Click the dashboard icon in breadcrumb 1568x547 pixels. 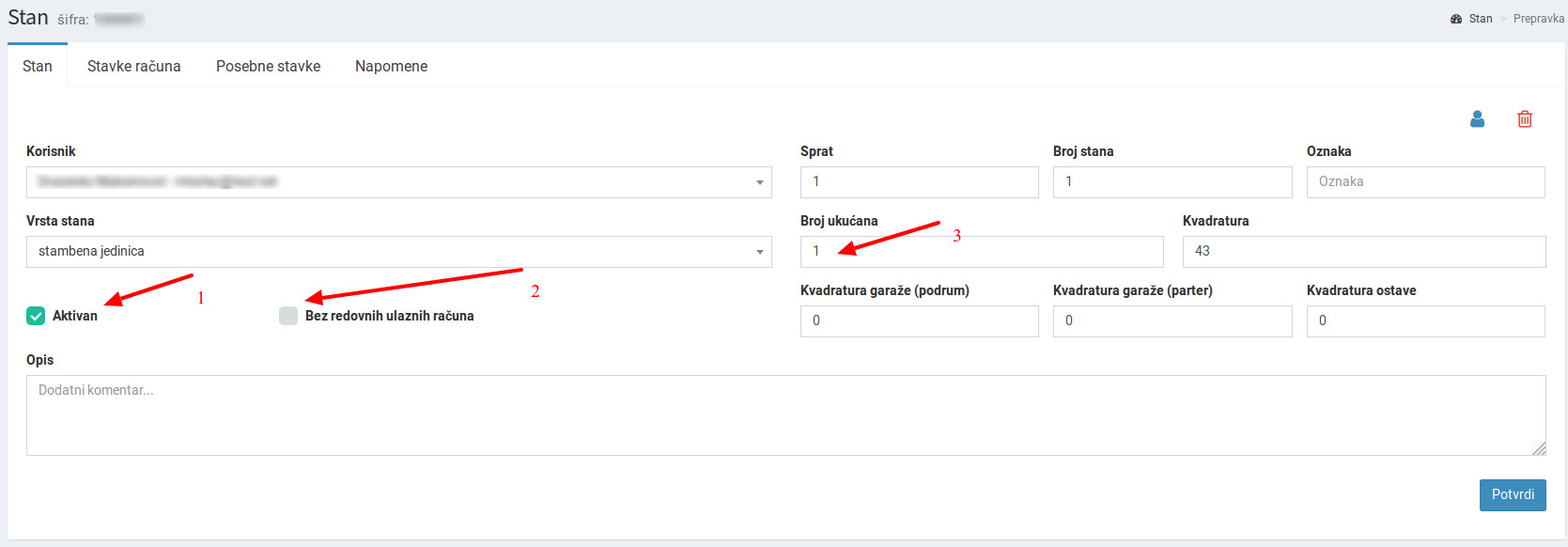click(x=1456, y=19)
